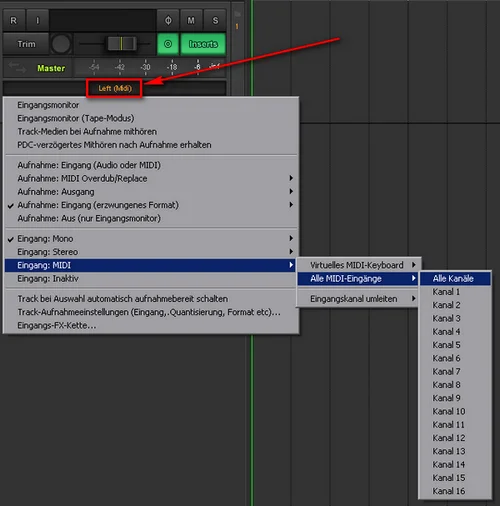This screenshot has height=506, width=500.
Task: Expand Alle MIDI-Eingänge submenu
Action: [358, 279]
